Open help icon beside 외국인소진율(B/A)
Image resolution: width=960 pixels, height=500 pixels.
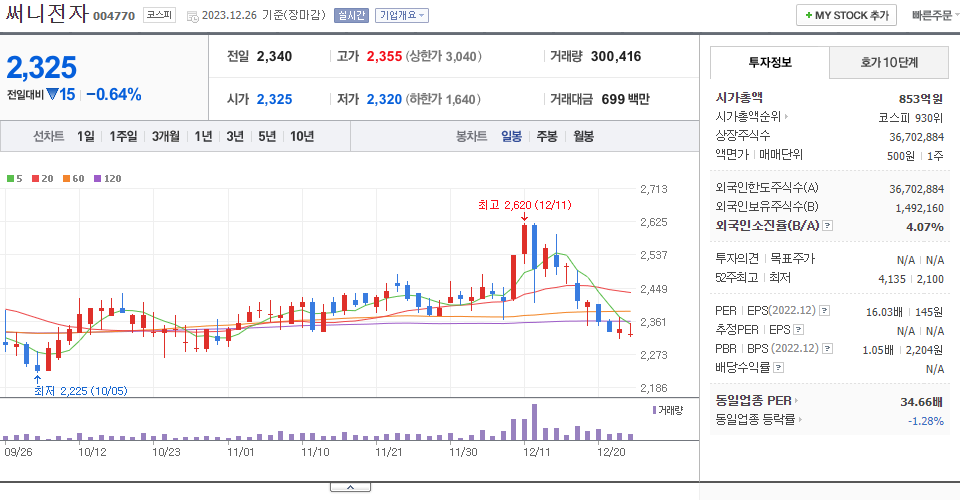pyautogui.click(x=827, y=226)
